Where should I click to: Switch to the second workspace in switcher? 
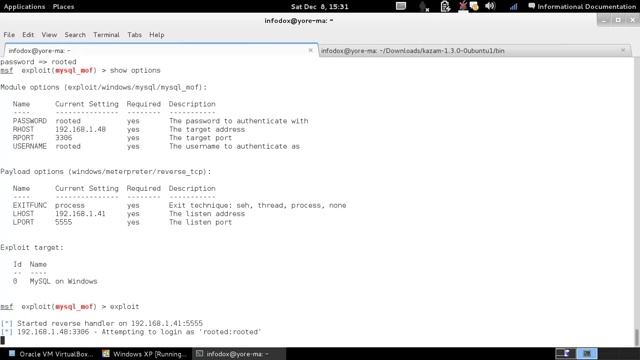coord(587,353)
